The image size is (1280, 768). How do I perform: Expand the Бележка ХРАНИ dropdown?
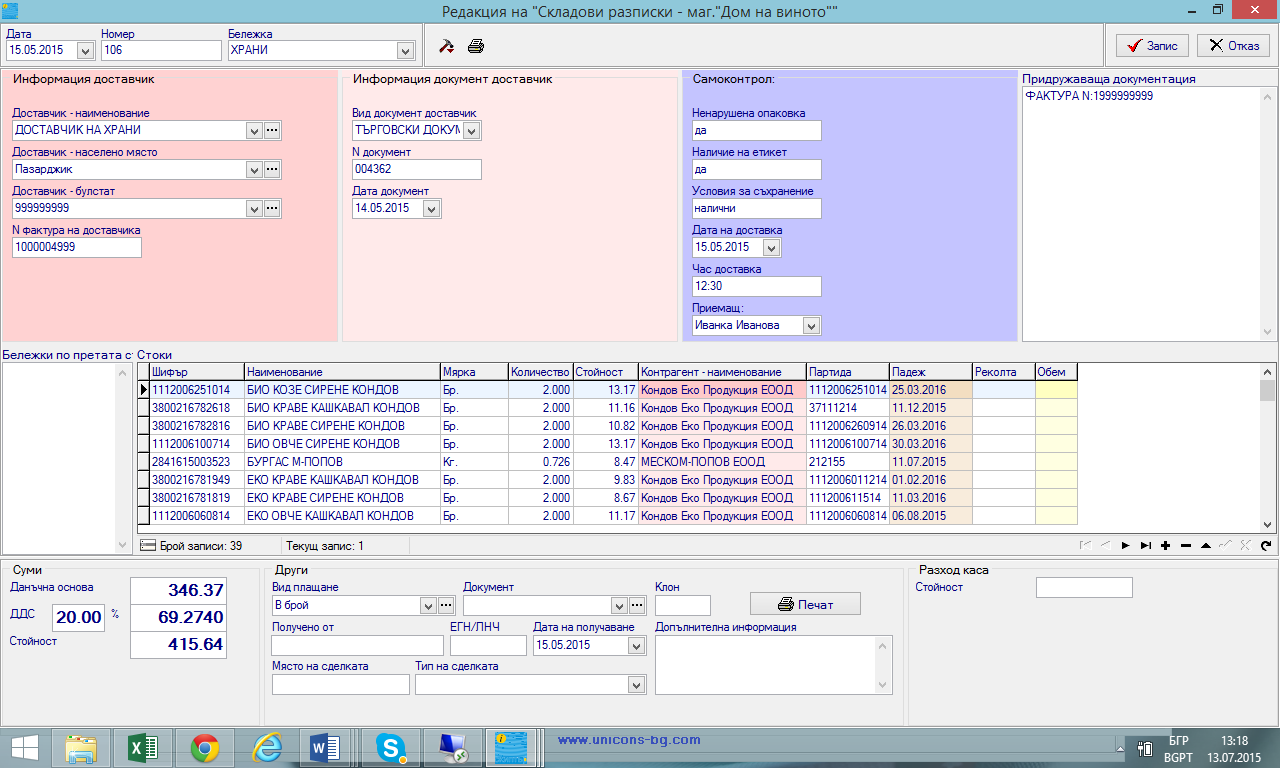click(405, 50)
